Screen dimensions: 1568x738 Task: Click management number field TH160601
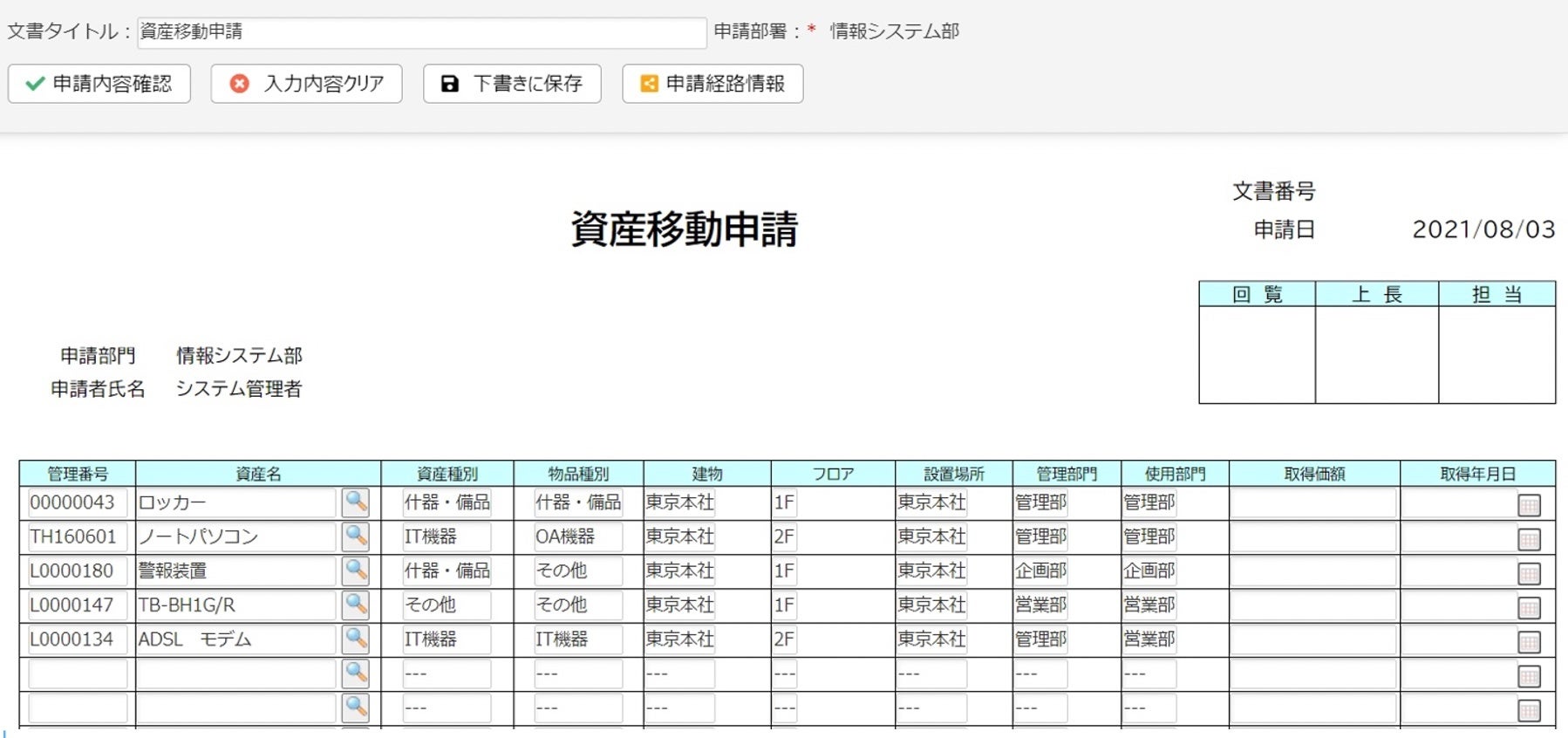[78, 536]
